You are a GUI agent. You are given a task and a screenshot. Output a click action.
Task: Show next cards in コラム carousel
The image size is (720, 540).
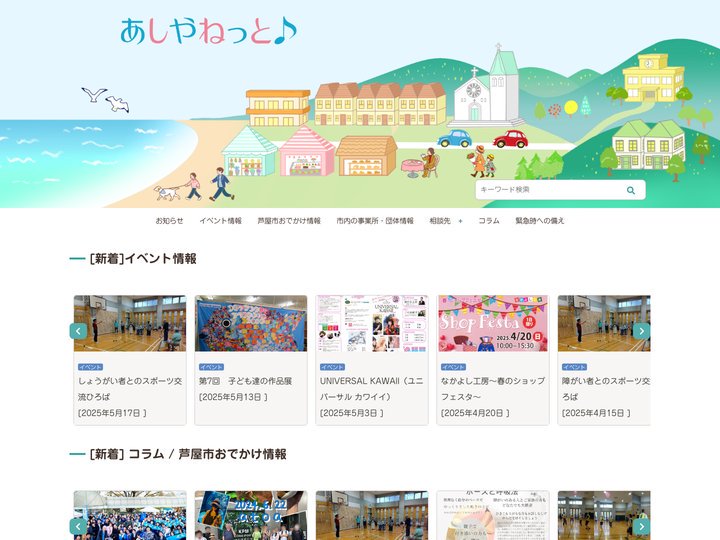click(x=641, y=527)
